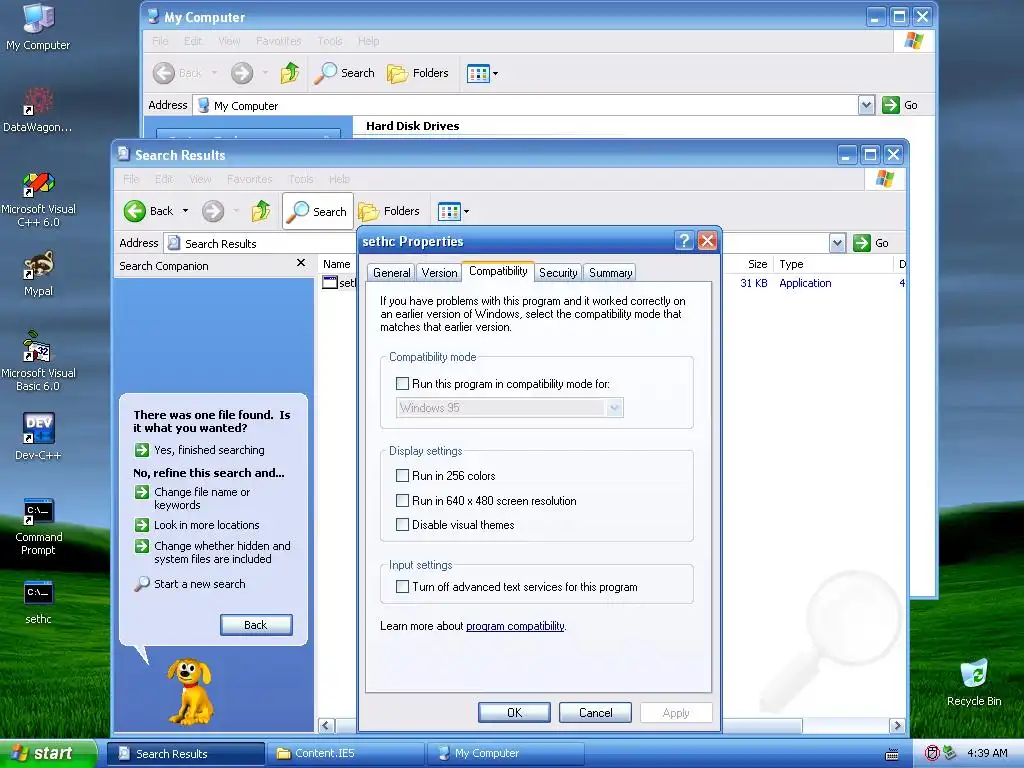Image resolution: width=1024 pixels, height=768 pixels.
Task: Switch to the General tab
Action: coord(392,272)
